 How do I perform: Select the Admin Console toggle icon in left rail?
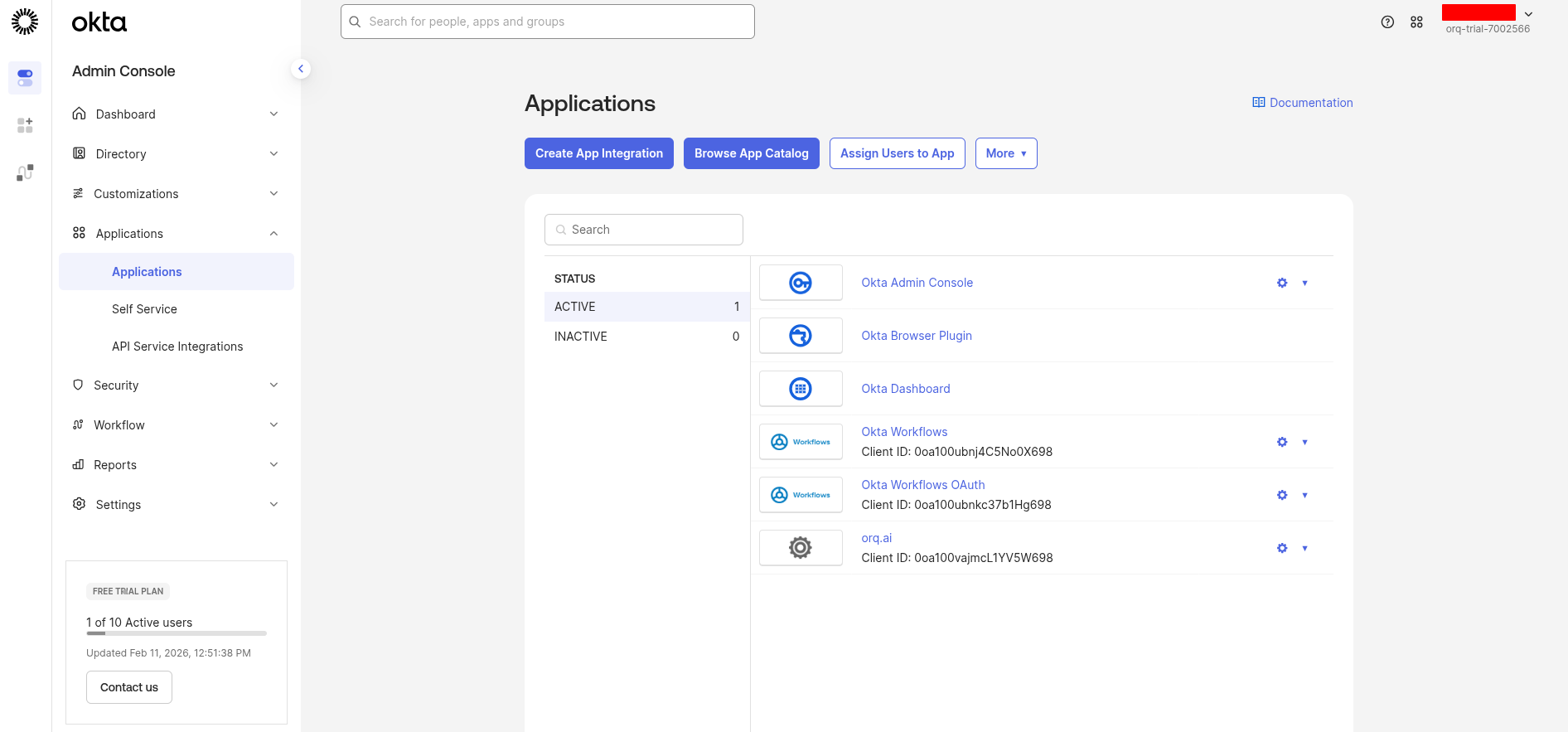pyautogui.click(x=25, y=78)
